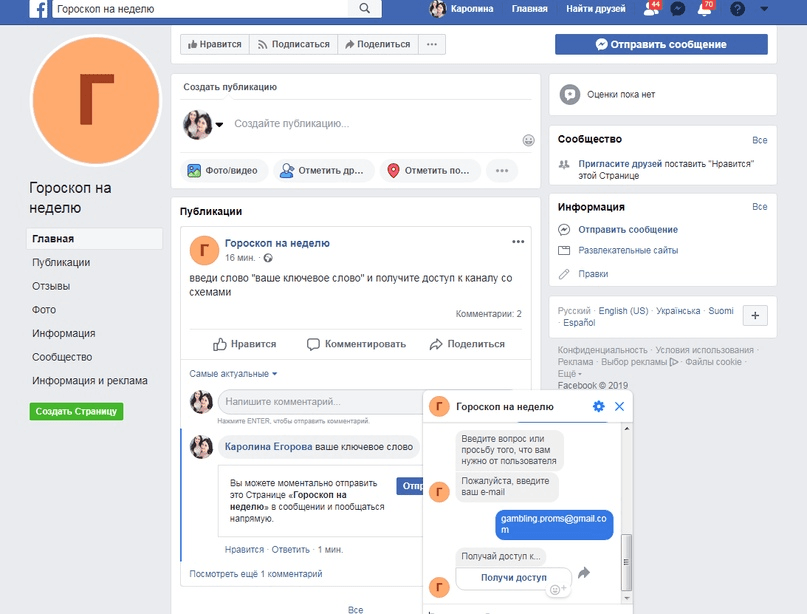Open notifications bell icon

click(705, 8)
